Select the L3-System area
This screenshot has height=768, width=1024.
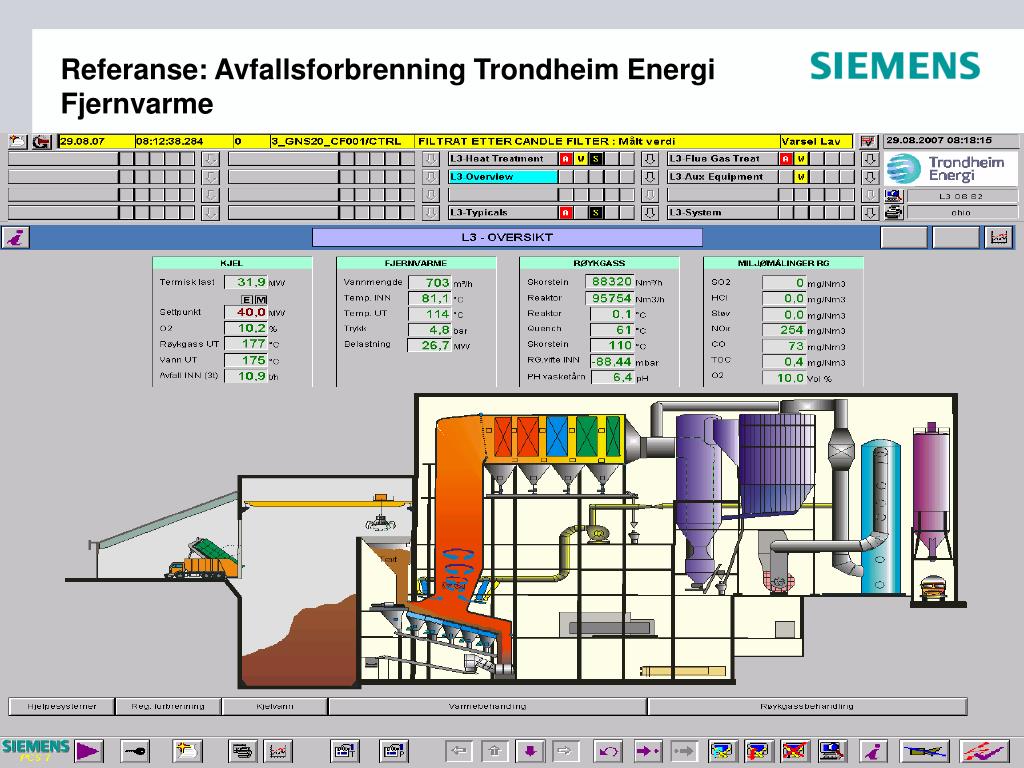coord(722,212)
